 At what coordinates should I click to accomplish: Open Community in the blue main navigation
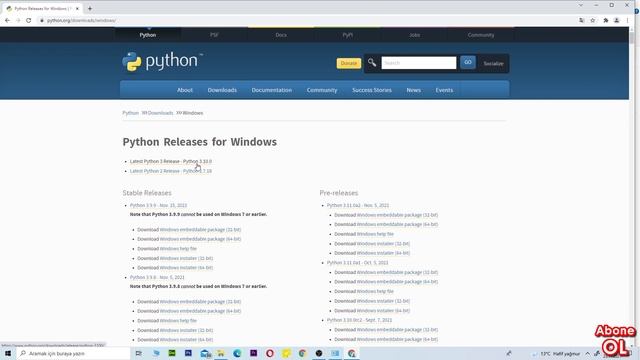(x=322, y=90)
